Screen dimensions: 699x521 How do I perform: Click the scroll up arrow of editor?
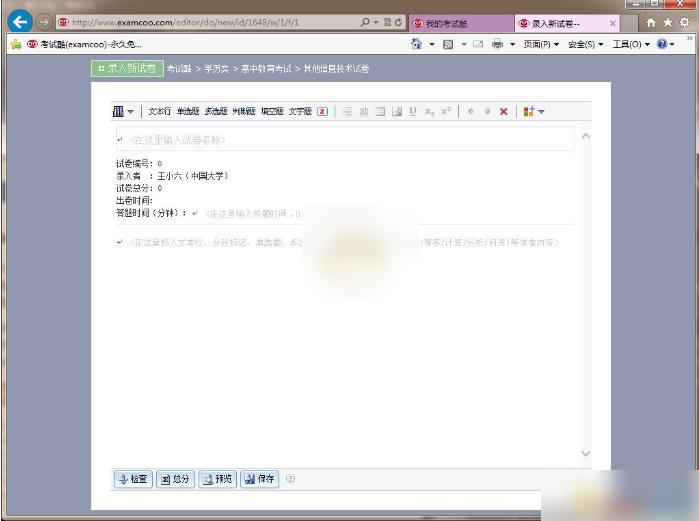(x=586, y=136)
